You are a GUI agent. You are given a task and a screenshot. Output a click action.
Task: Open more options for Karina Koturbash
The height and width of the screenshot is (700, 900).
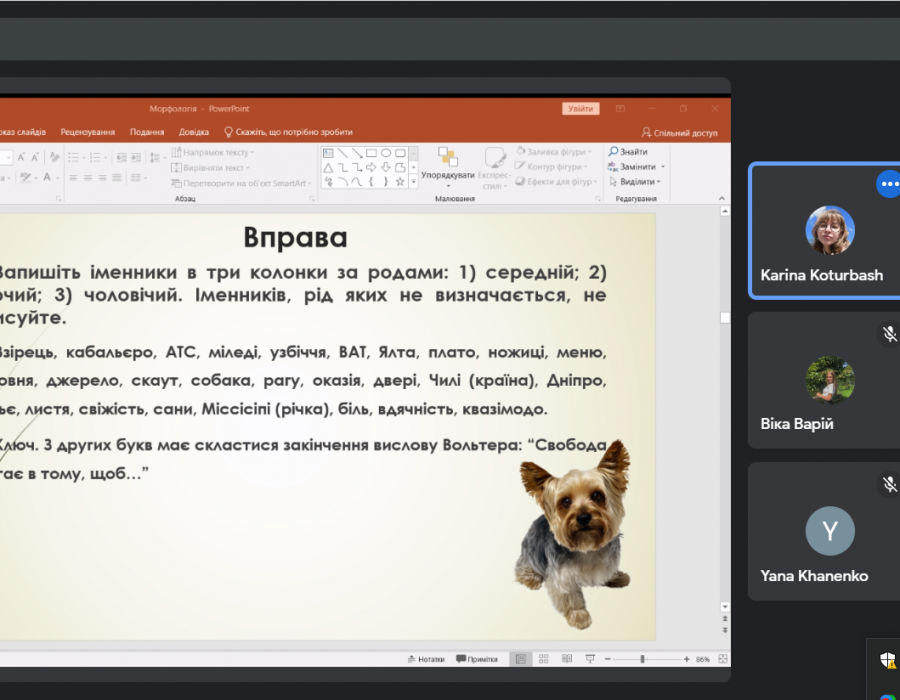pyautogui.click(x=888, y=184)
